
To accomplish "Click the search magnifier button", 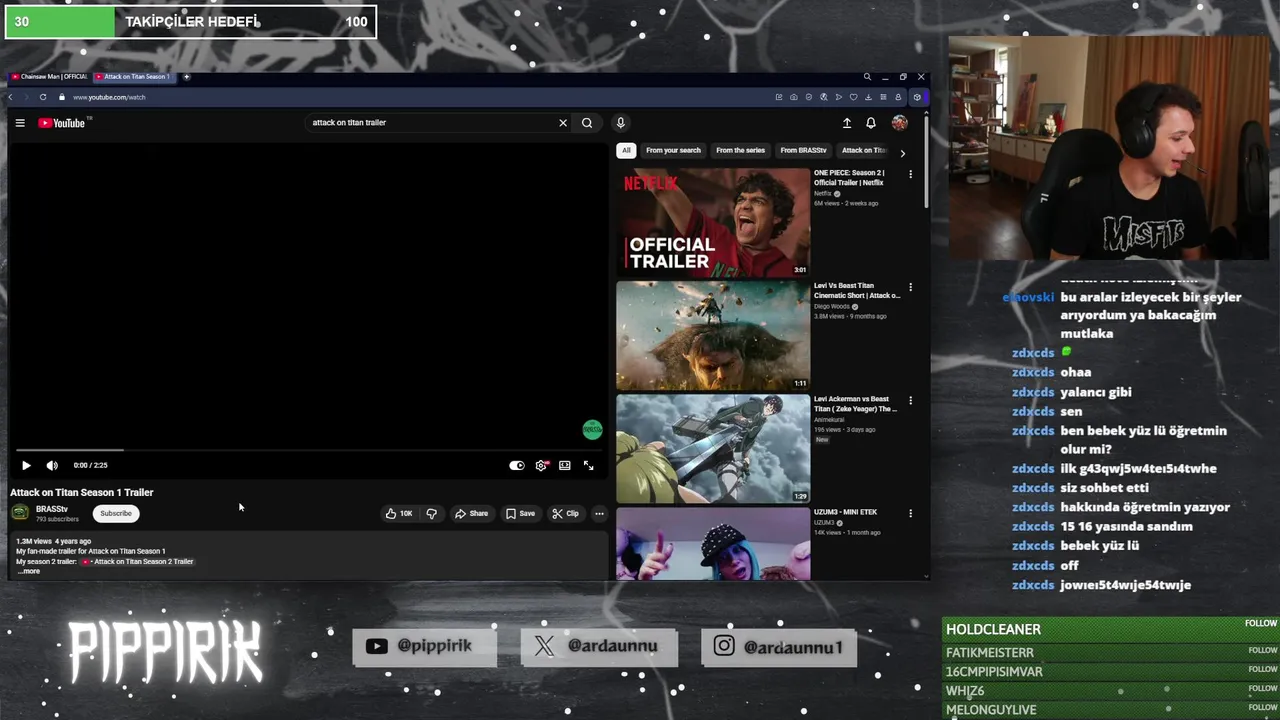I will click(x=587, y=123).
